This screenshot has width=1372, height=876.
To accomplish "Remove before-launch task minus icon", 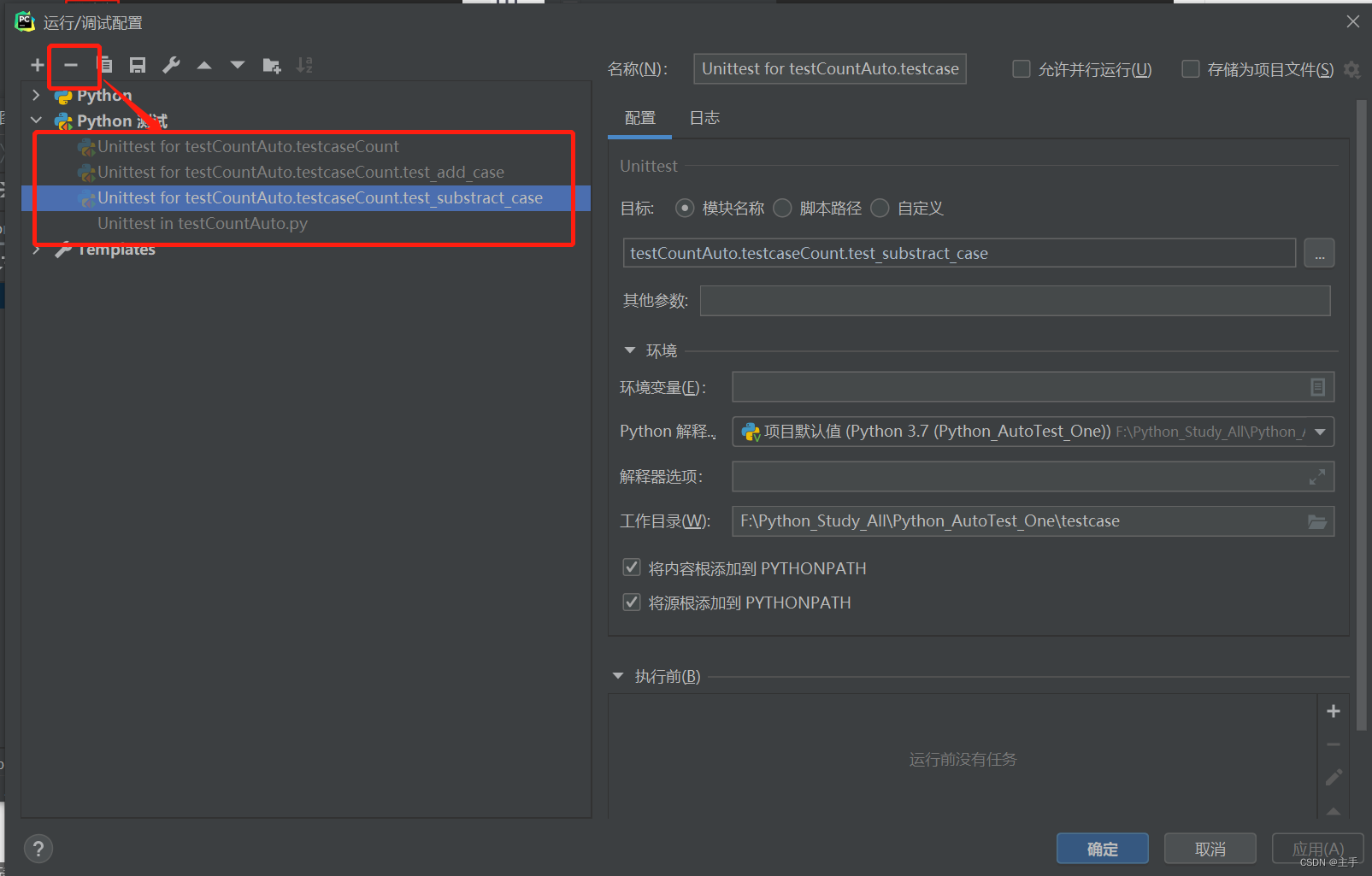I will click(x=1333, y=744).
